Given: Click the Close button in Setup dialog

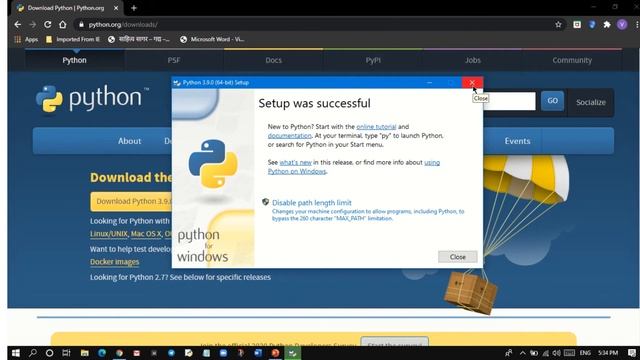Looking at the screenshot, I should coord(458,257).
